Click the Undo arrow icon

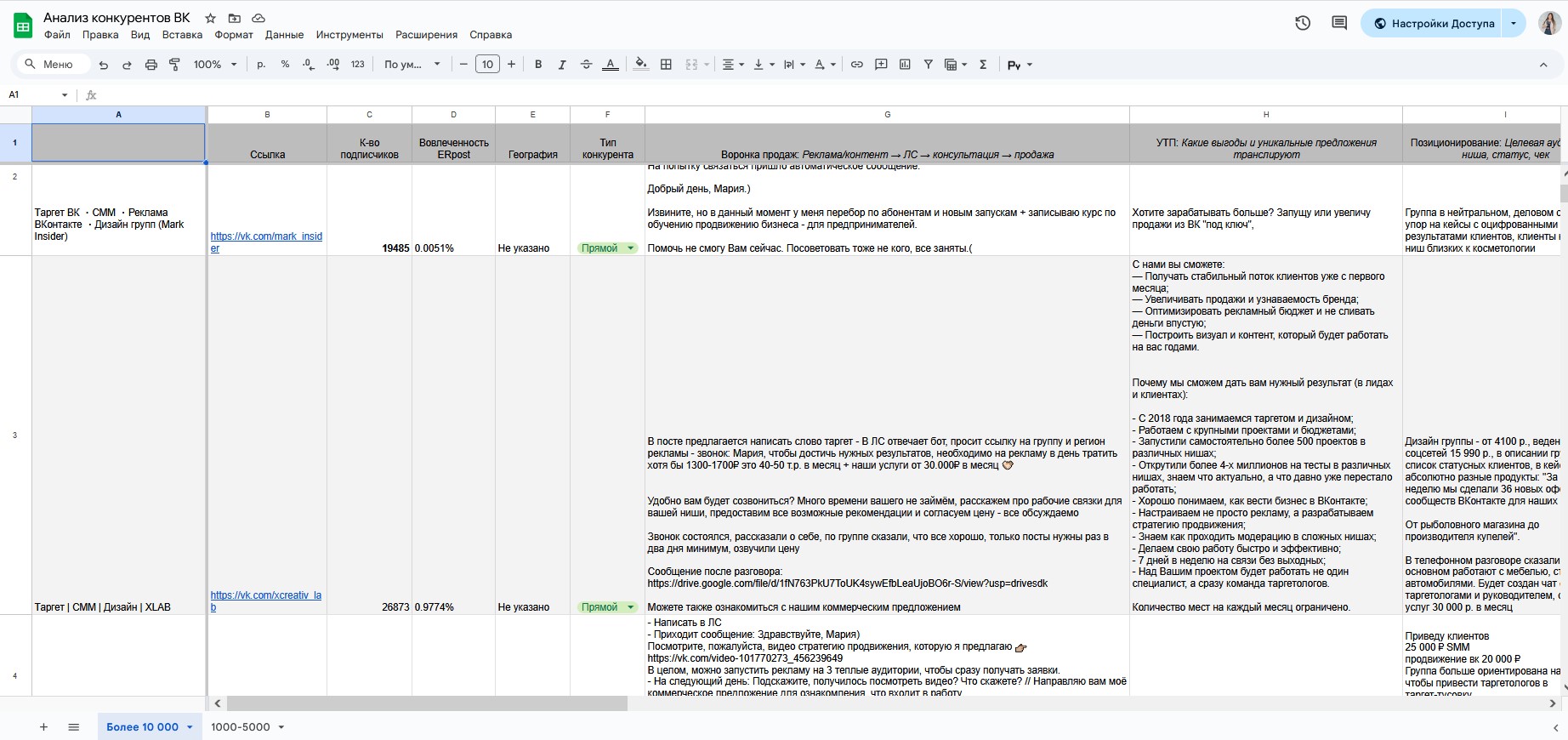pyautogui.click(x=104, y=65)
